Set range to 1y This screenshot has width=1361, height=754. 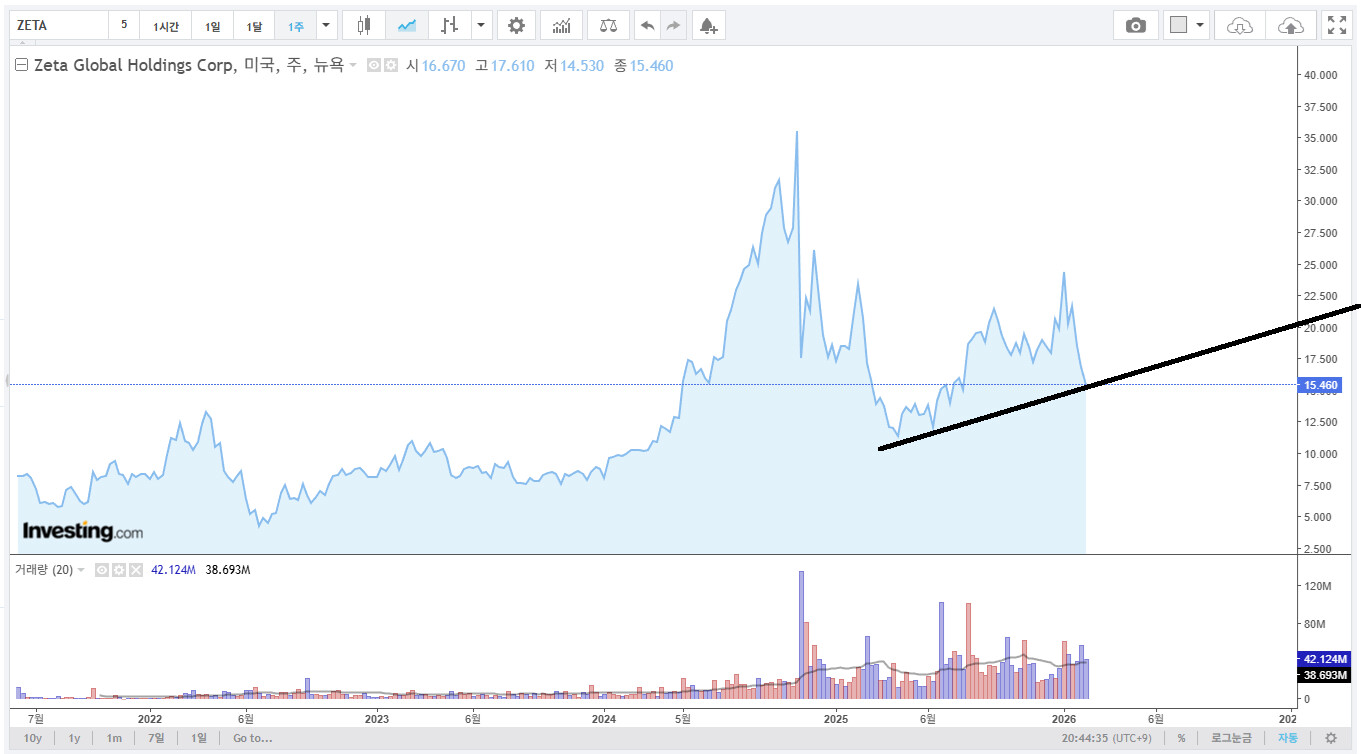[x=74, y=738]
